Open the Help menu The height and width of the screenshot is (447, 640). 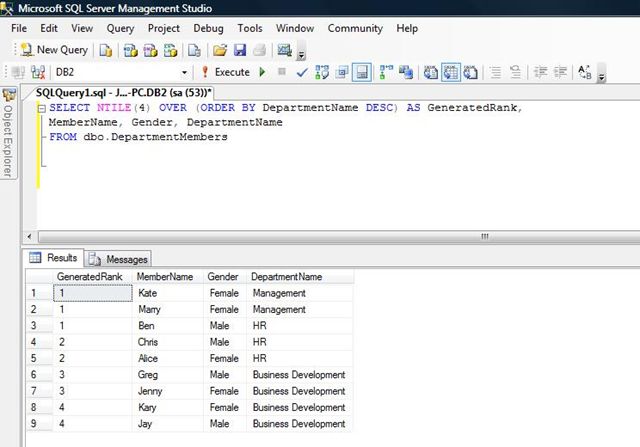tap(407, 28)
